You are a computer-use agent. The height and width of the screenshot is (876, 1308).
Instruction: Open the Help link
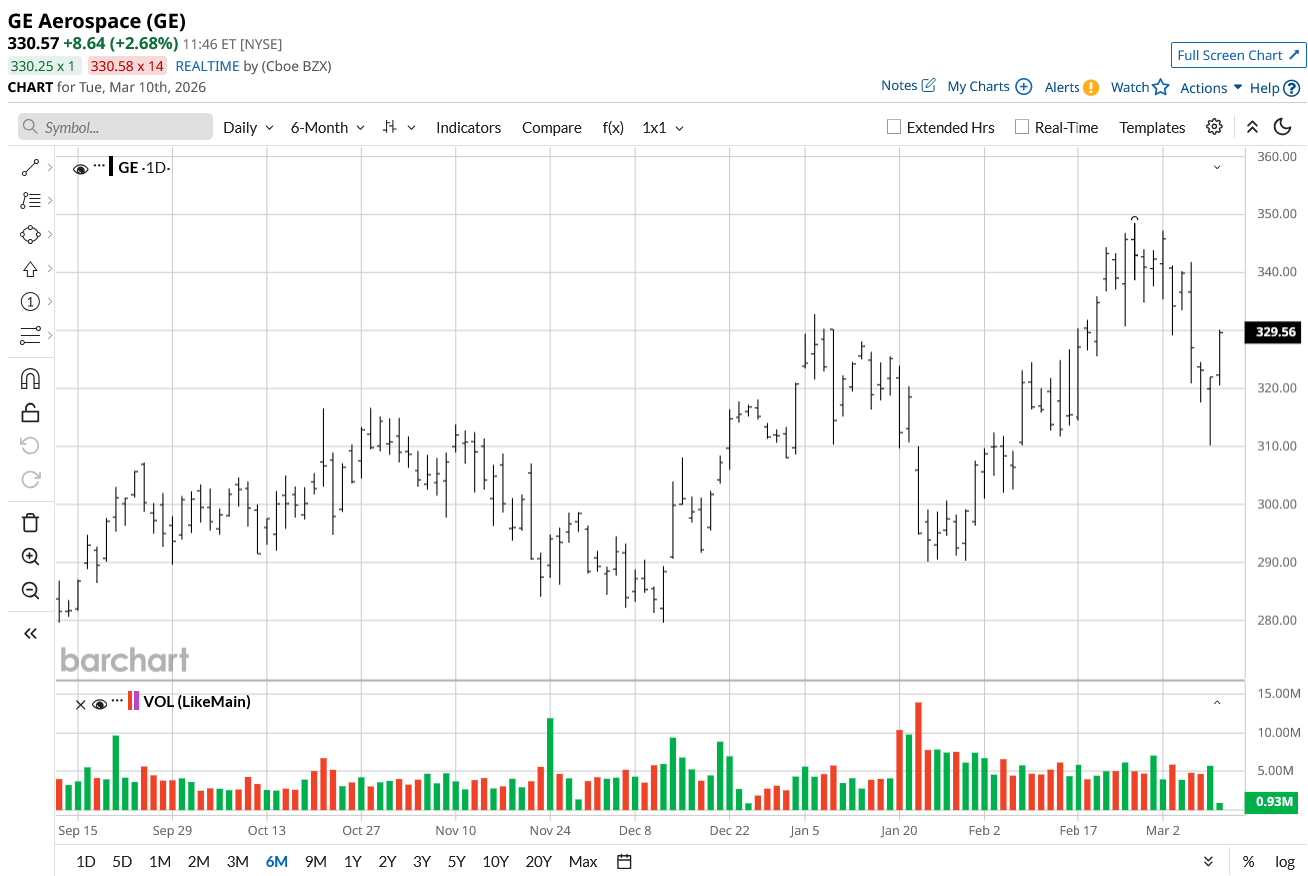pyautogui.click(x=1275, y=88)
